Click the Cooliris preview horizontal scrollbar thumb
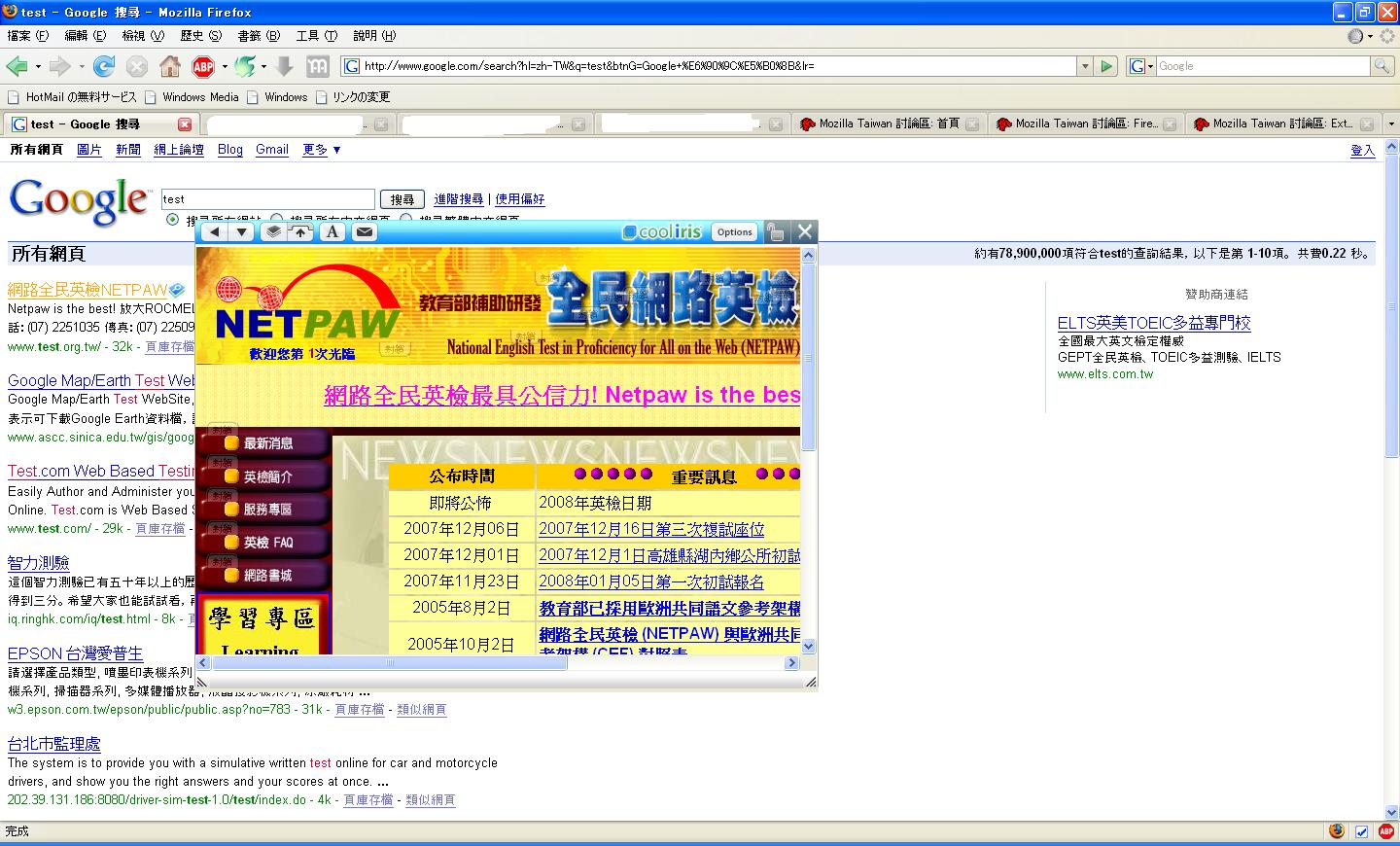1400x846 pixels. 389,663
